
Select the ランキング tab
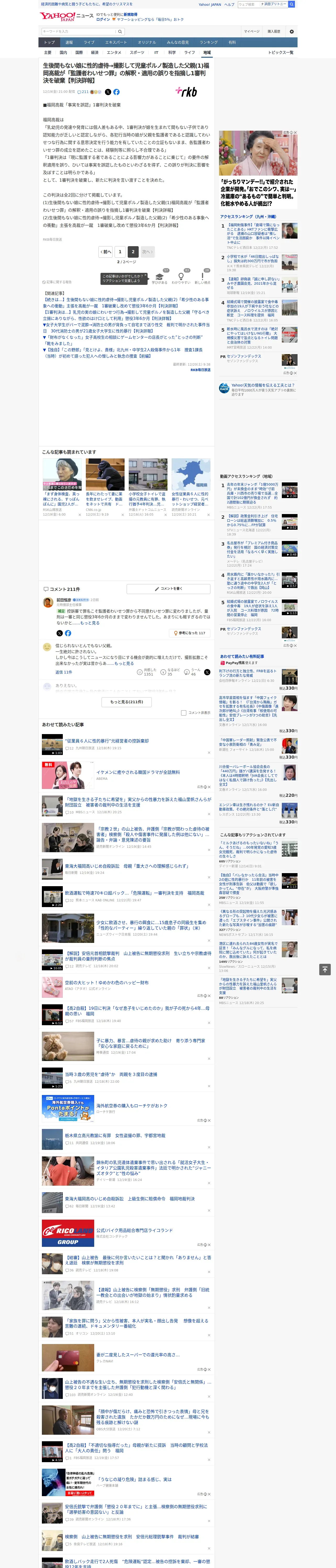[x=209, y=43]
